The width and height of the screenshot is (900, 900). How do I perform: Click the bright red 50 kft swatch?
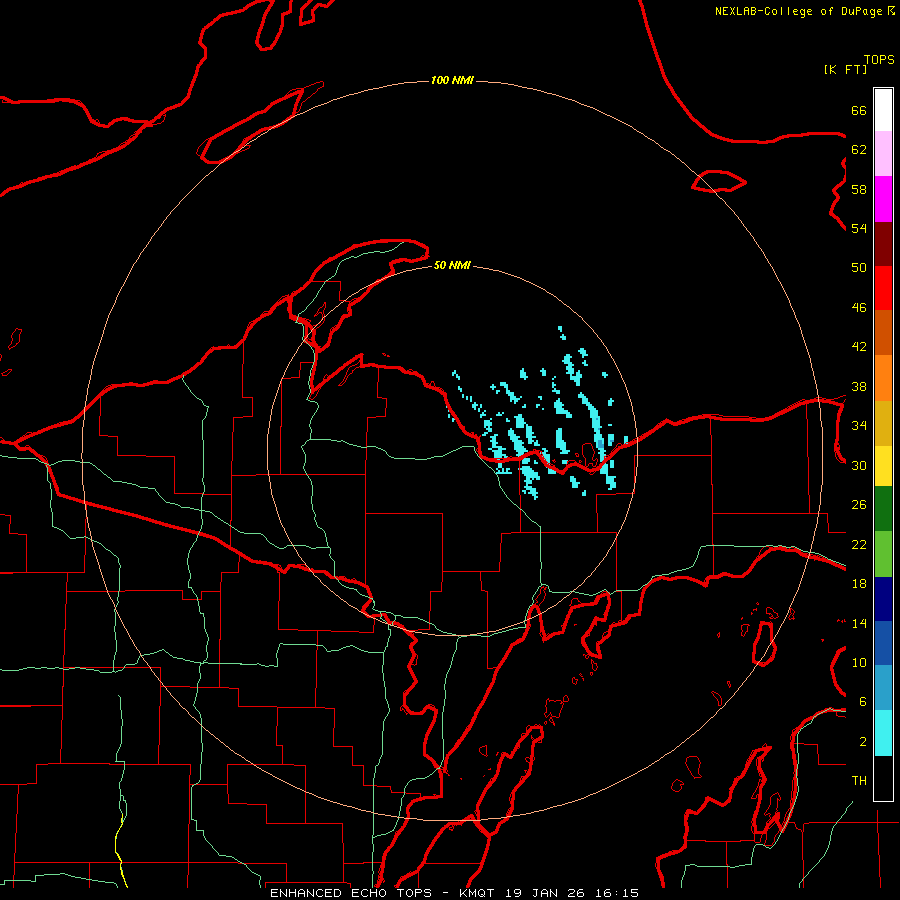[883, 288]
